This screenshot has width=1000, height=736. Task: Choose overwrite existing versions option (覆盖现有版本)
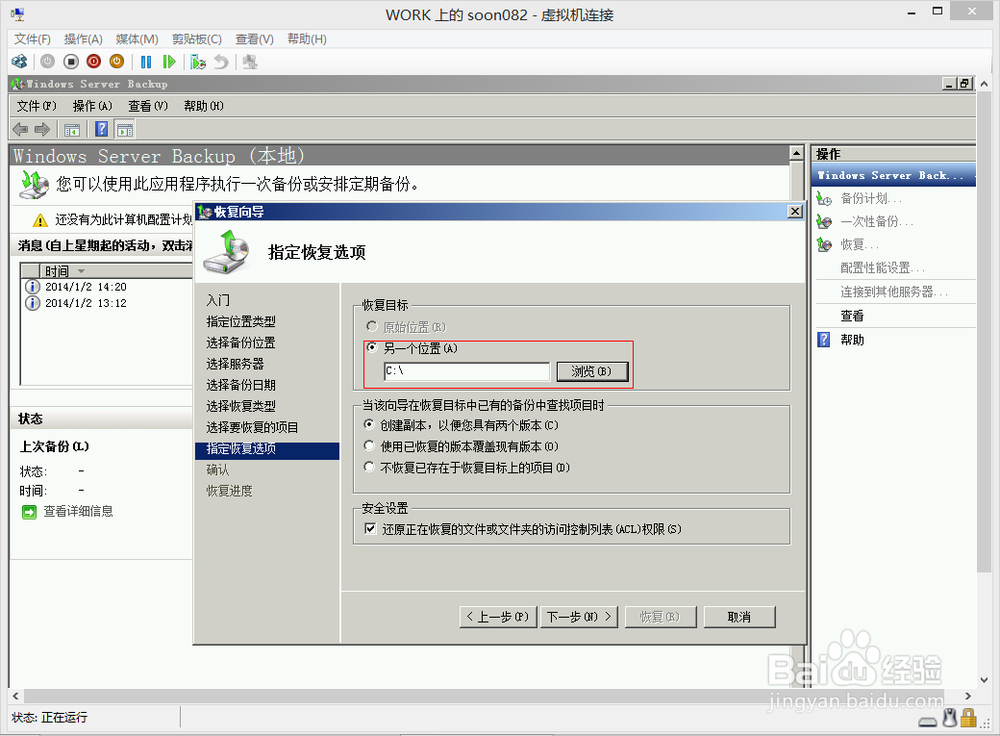tap(369, 445)
